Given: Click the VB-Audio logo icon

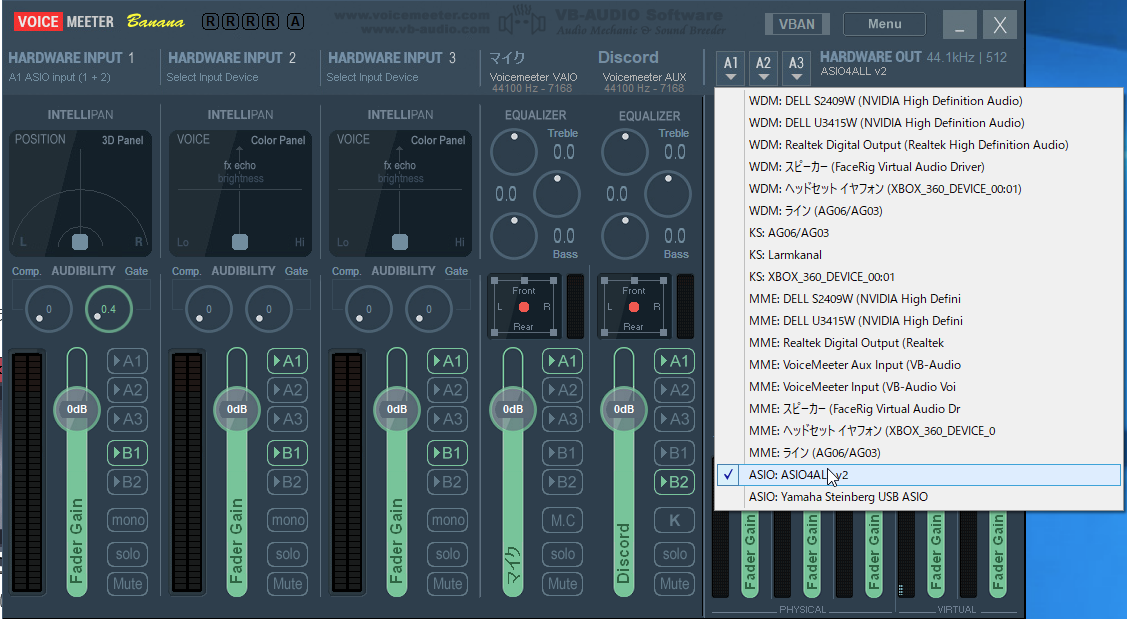Looking at the screenshot, I should pyautogui.click(x=522, y=22).
